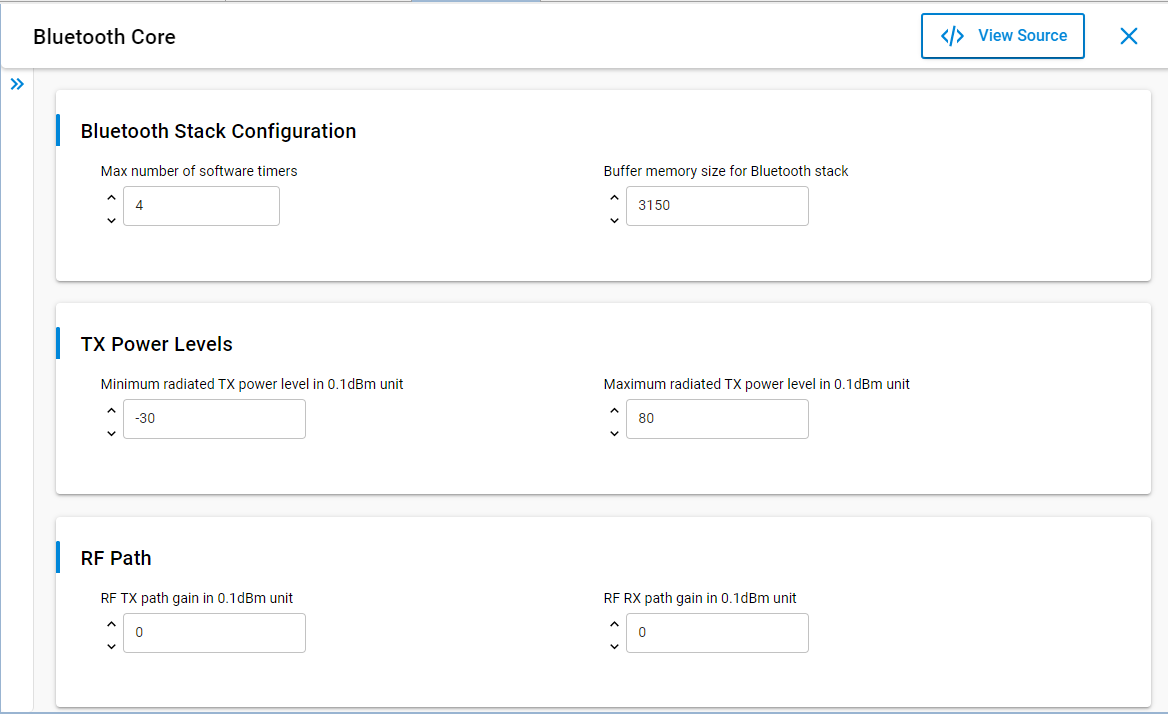
Task: Increment Minimum radiated TX power level
Action: tap(111, 410)
